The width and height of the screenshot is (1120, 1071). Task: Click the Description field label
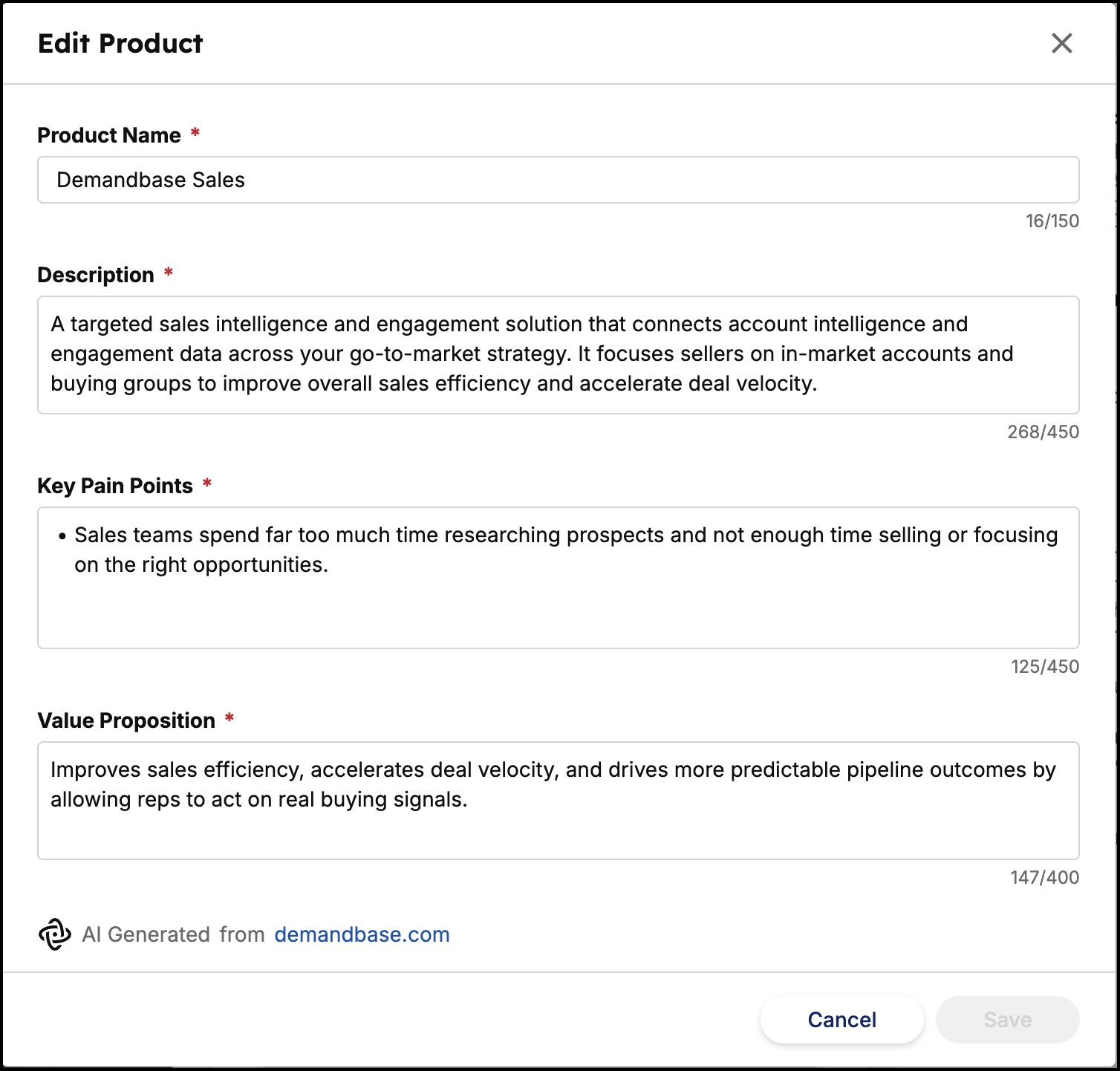coord(96,275)
